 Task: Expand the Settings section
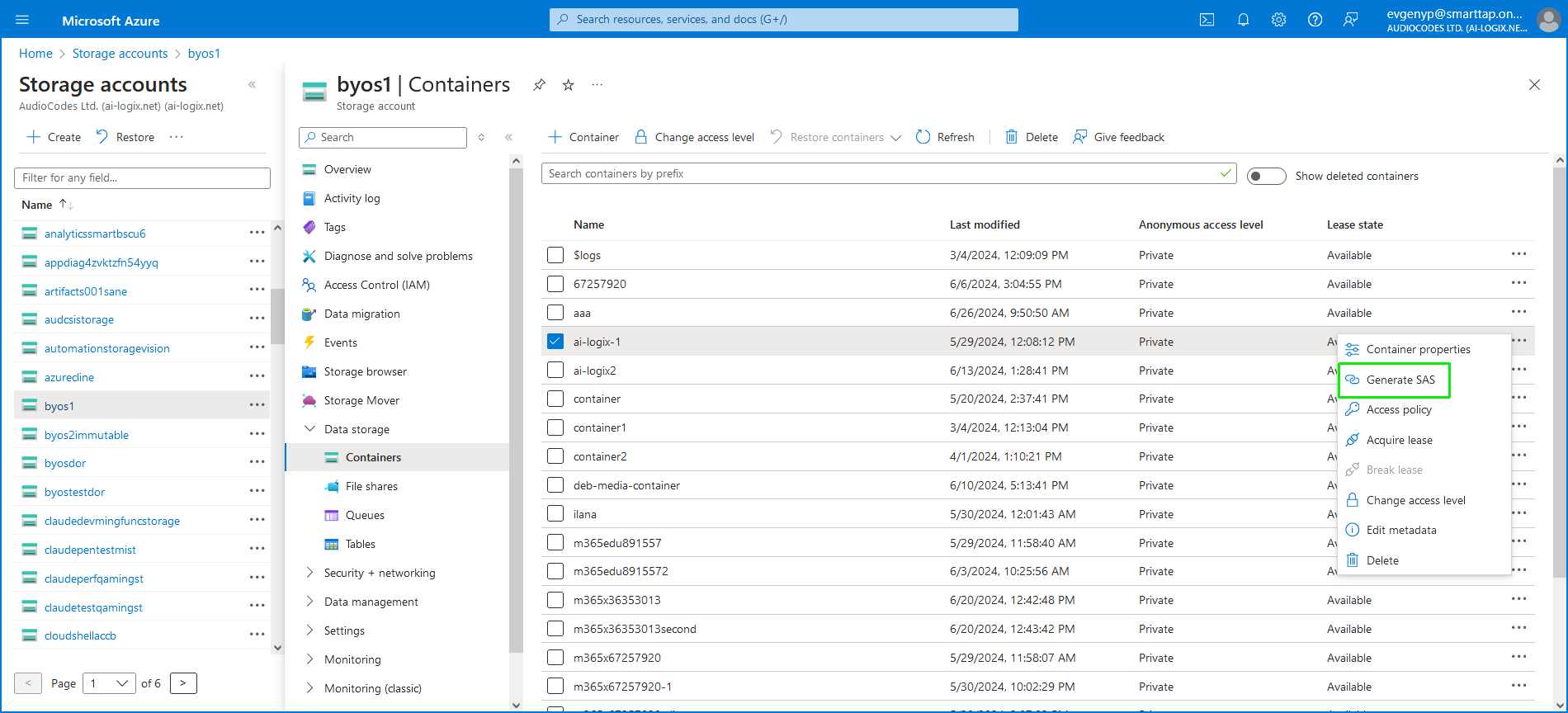tap(309, 630)
